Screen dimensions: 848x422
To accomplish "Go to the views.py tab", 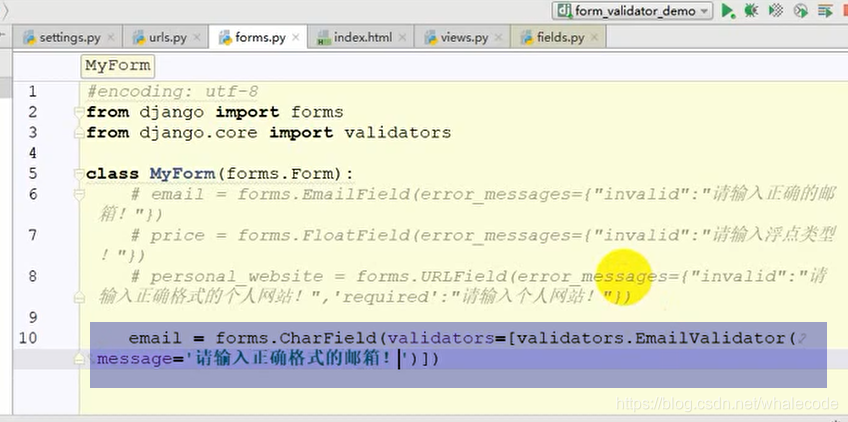I will pos(464,38).
